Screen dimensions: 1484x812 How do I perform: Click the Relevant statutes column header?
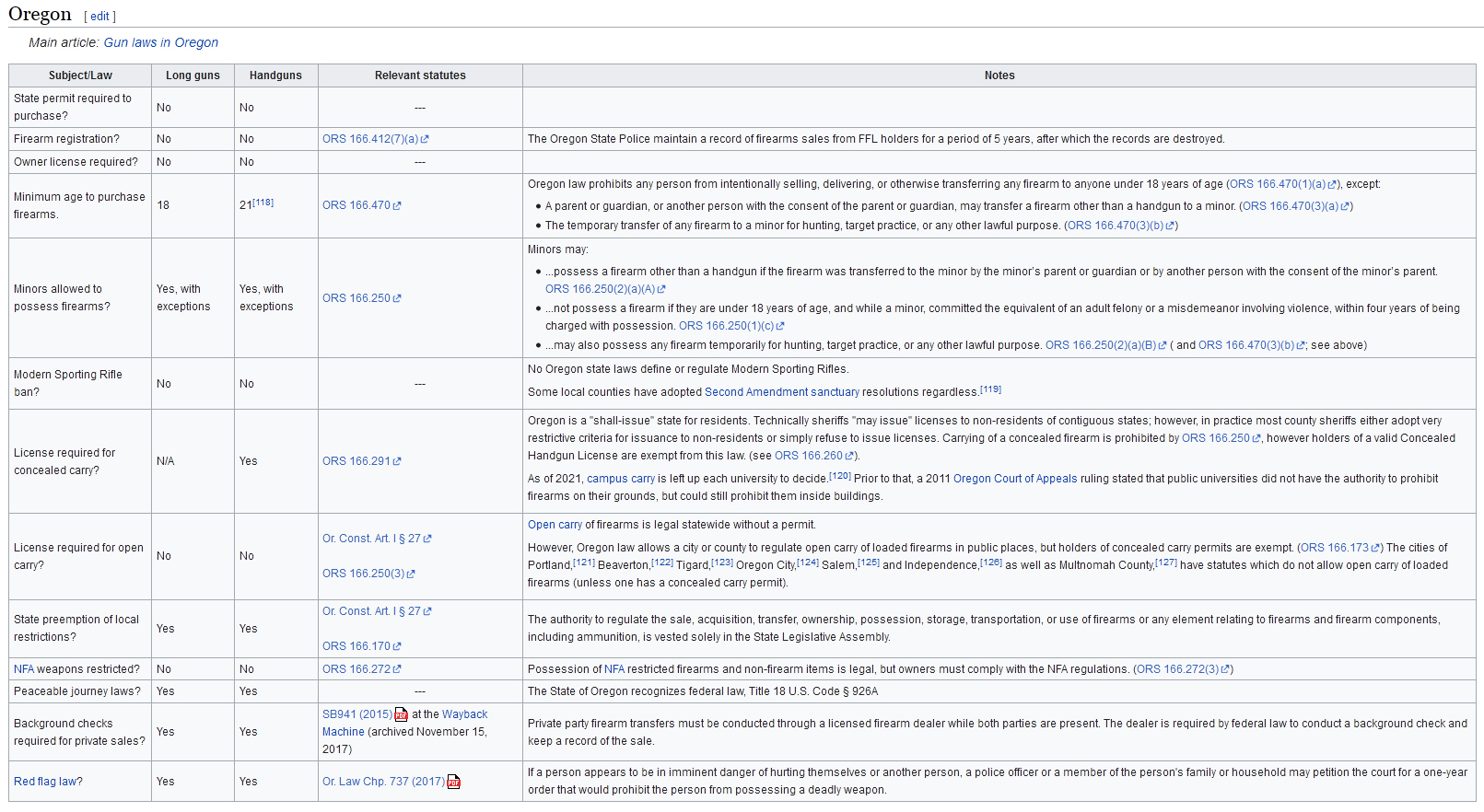click(420, 75)
